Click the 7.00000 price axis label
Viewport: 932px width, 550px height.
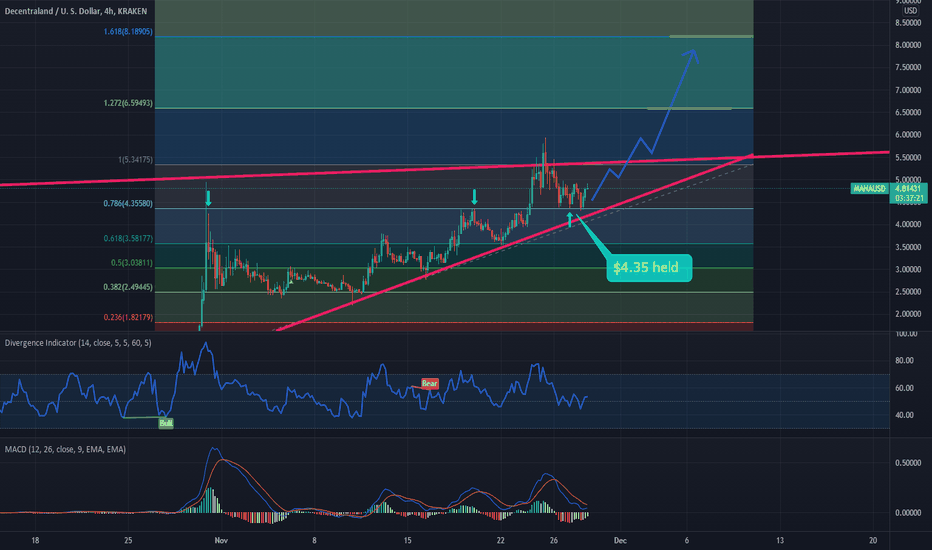pyautogui.click(x=908, y=90)
